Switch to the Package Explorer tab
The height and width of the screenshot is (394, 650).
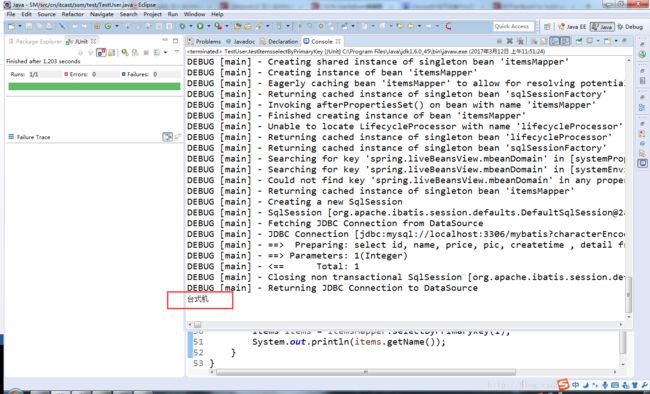tap(35, 41)
